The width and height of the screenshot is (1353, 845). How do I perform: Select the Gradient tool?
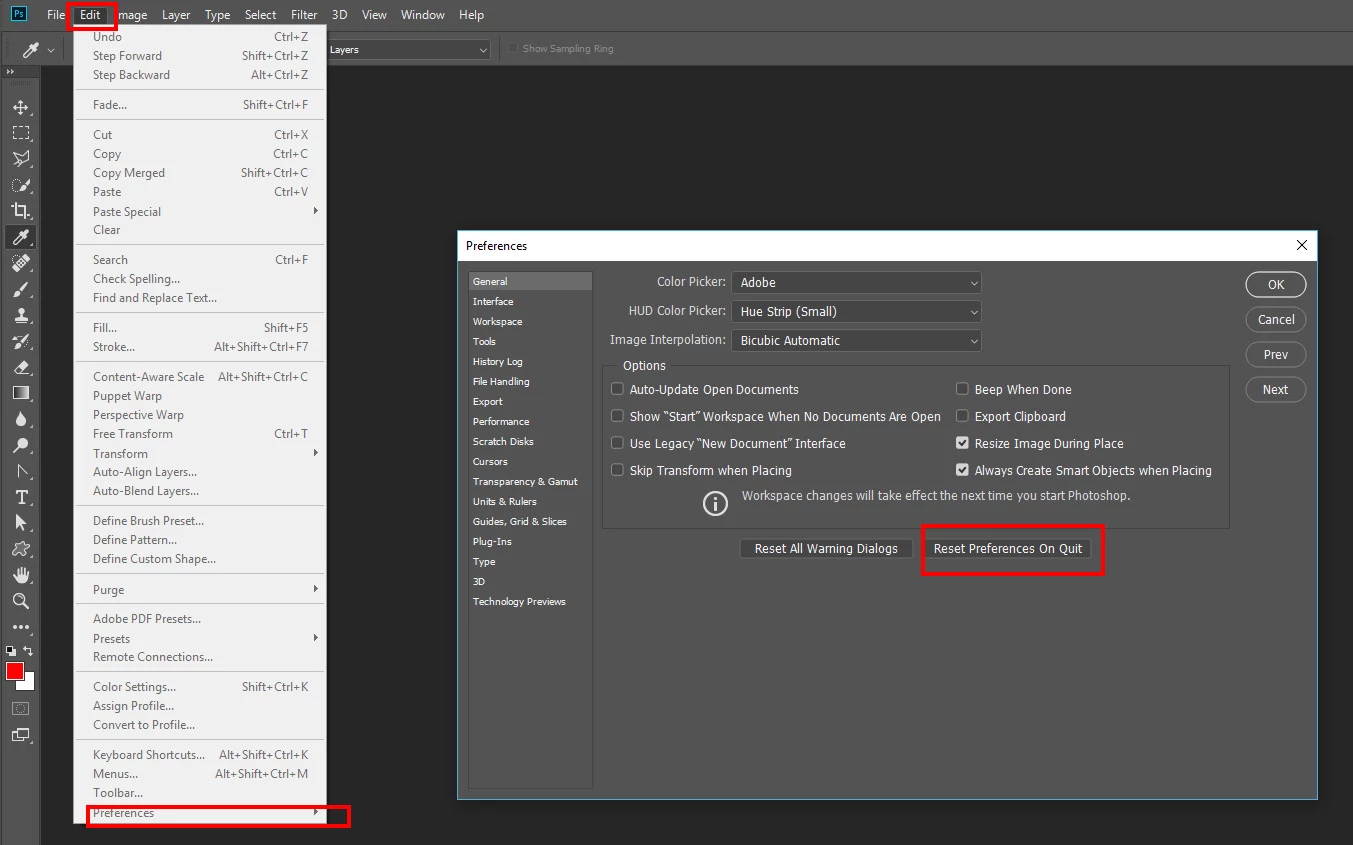(20, 393)
